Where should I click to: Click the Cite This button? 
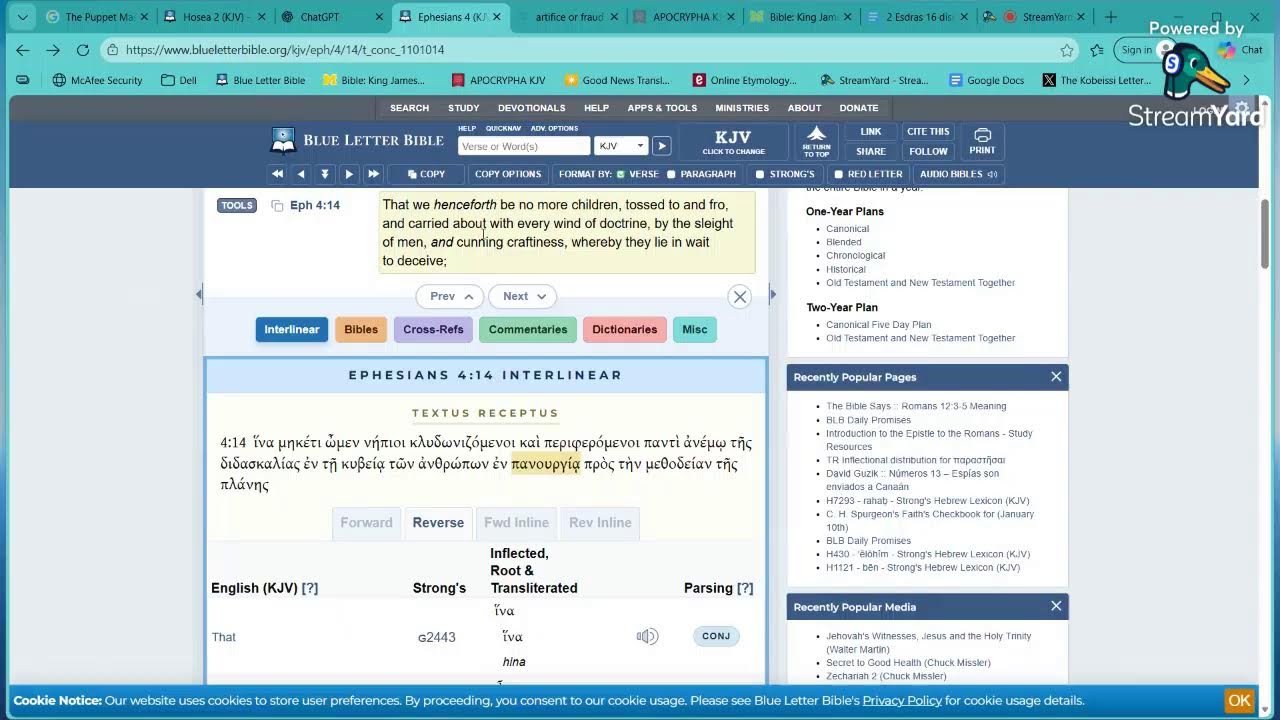pyautogui.click(x=928, y=131)
